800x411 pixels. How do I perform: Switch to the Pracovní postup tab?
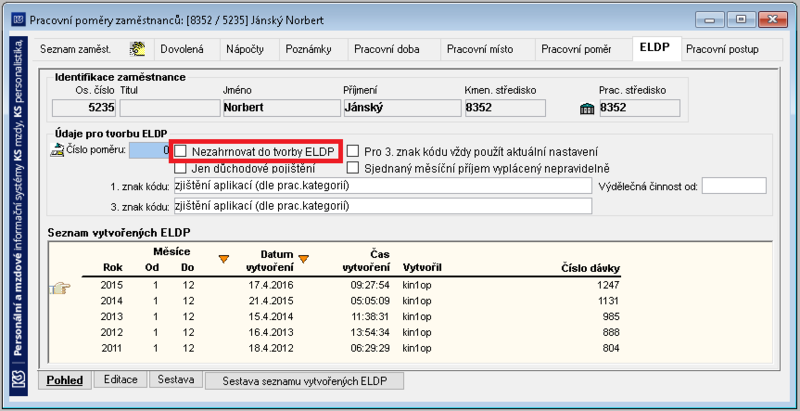coord(731,49)
